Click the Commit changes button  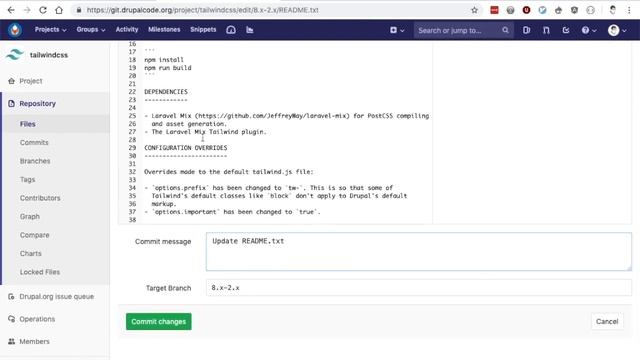coord(158,322)
